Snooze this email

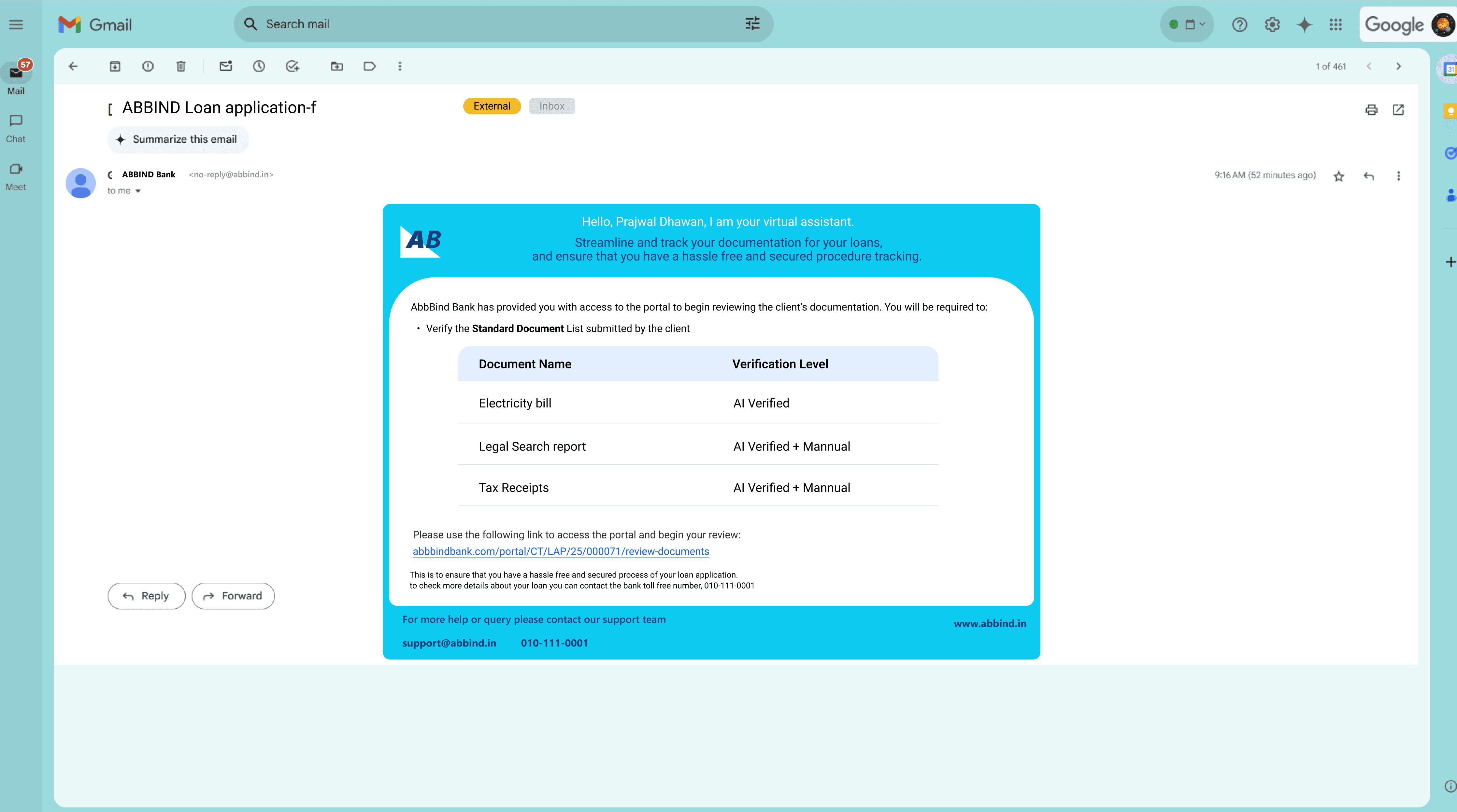259,66
